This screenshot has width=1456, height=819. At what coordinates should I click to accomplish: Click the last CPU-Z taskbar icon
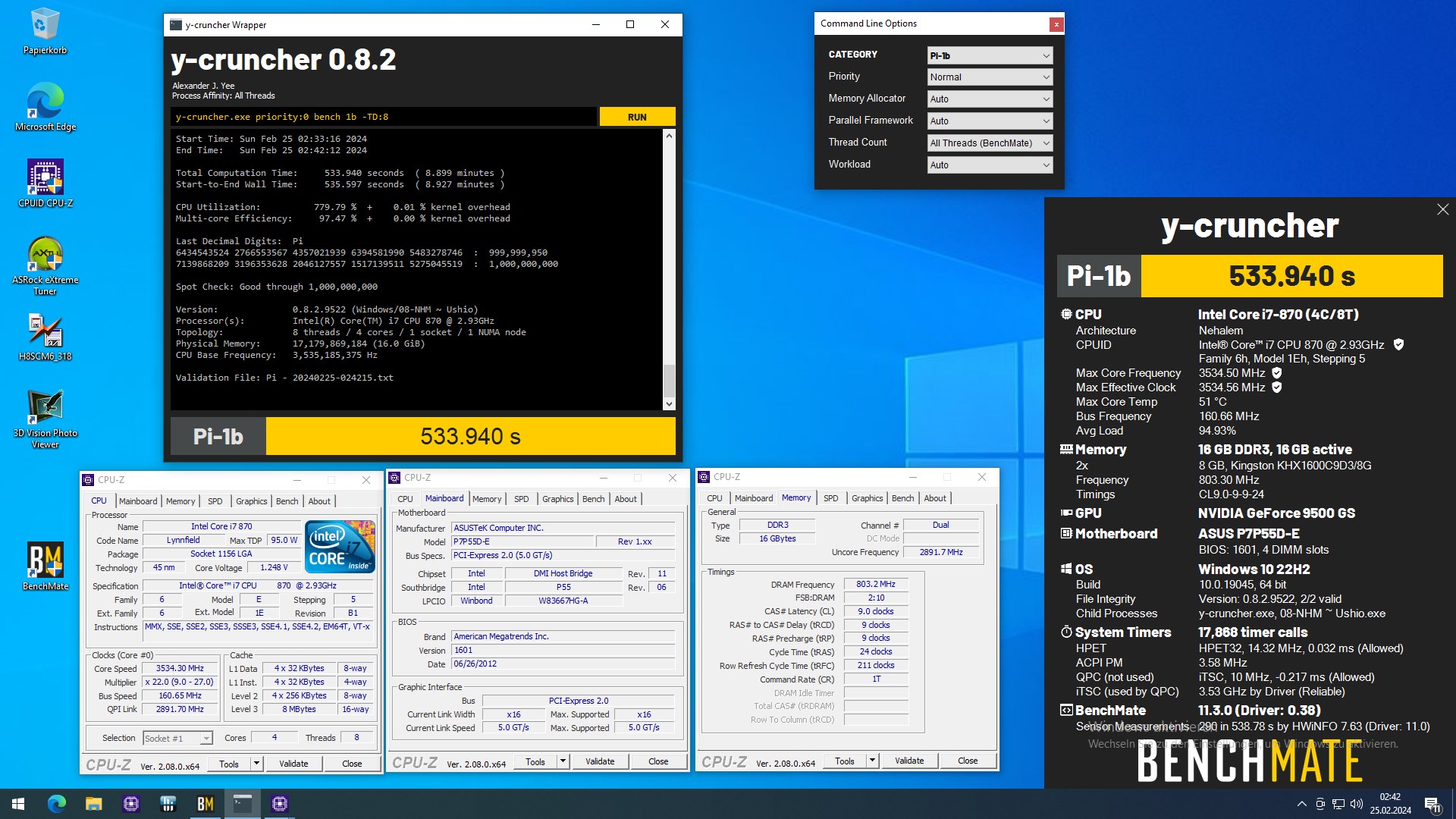click(x=280, y=804)
